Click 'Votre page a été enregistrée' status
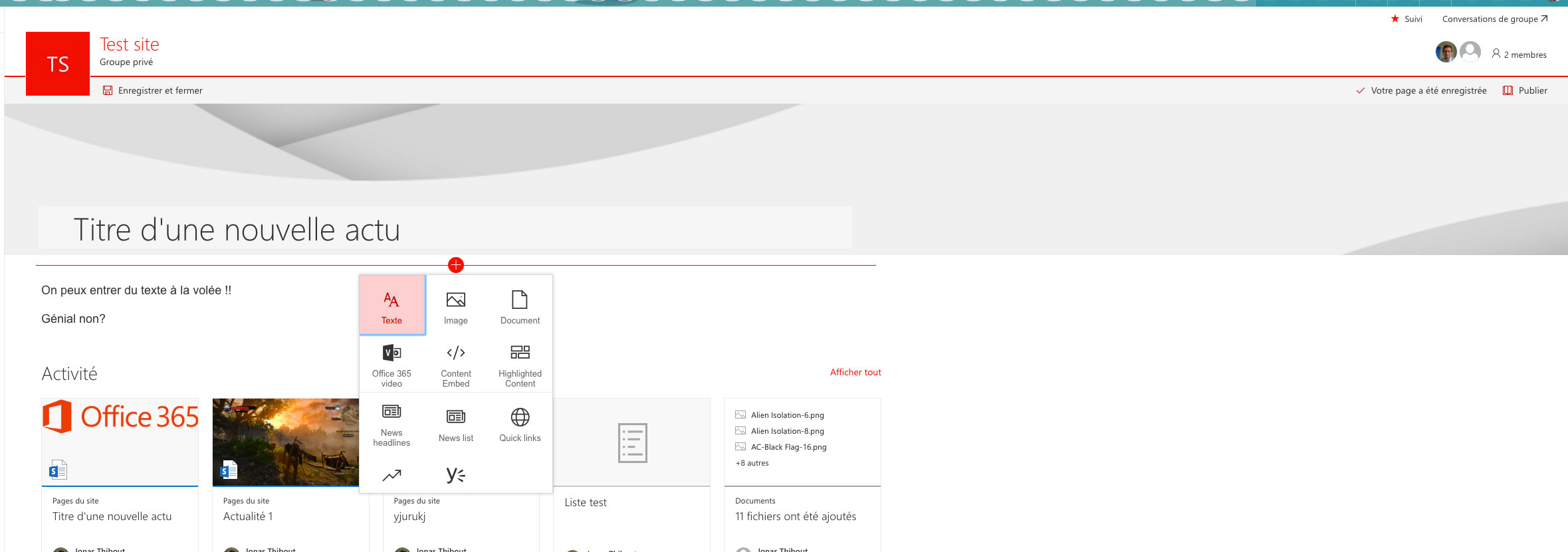The height and width of the screenshot is (552, 1568). [1428, 90]
